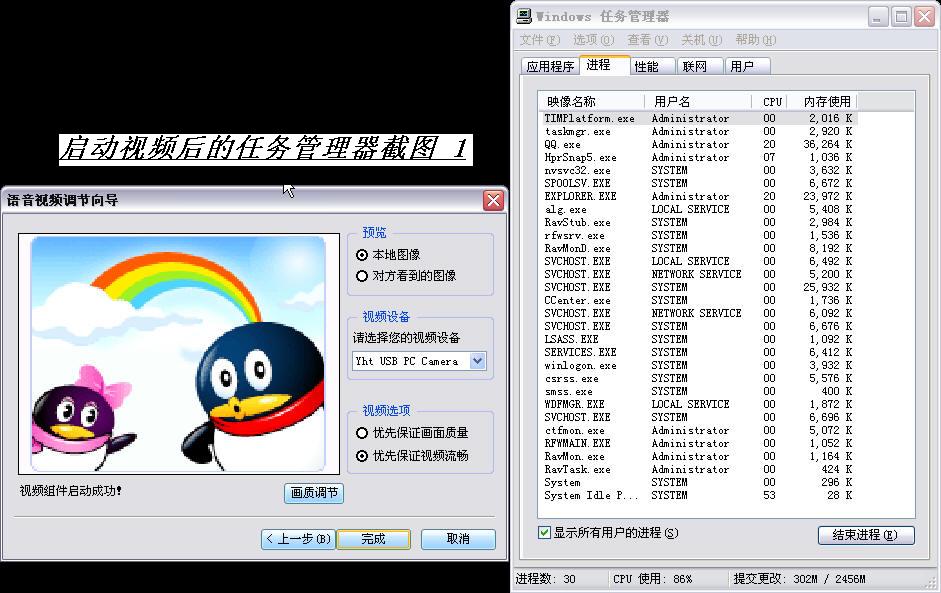The height and width of the screenshot is (593, 941).
Task: Select the SERVICES.EXE process row
Action: 699,352
